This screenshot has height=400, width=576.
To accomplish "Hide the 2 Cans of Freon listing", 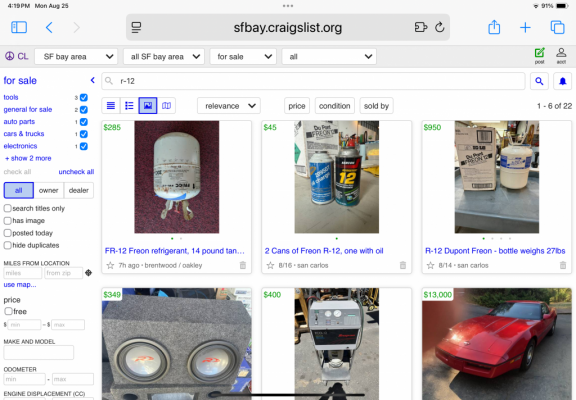I will [403, 265].
